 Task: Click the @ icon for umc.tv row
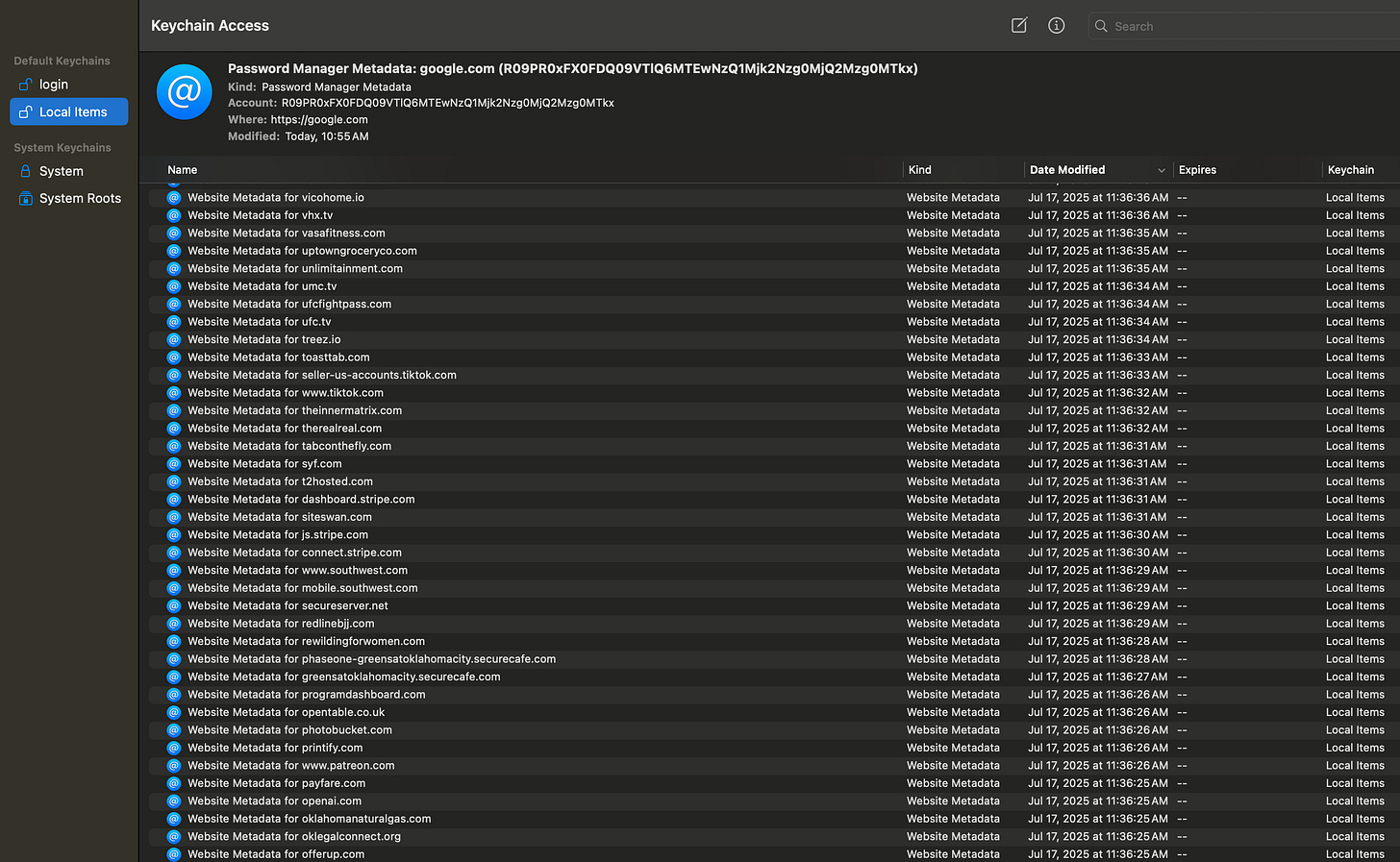coord(174,286)
